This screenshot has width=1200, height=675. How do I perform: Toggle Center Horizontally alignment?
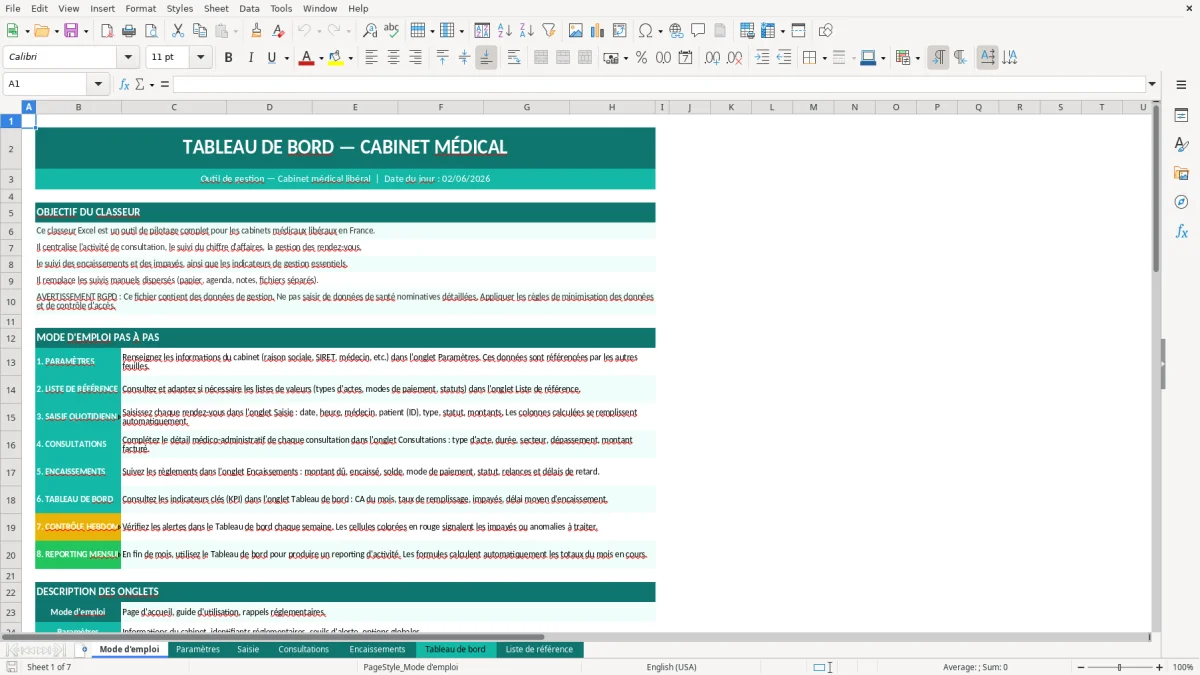tap(393, 58)
